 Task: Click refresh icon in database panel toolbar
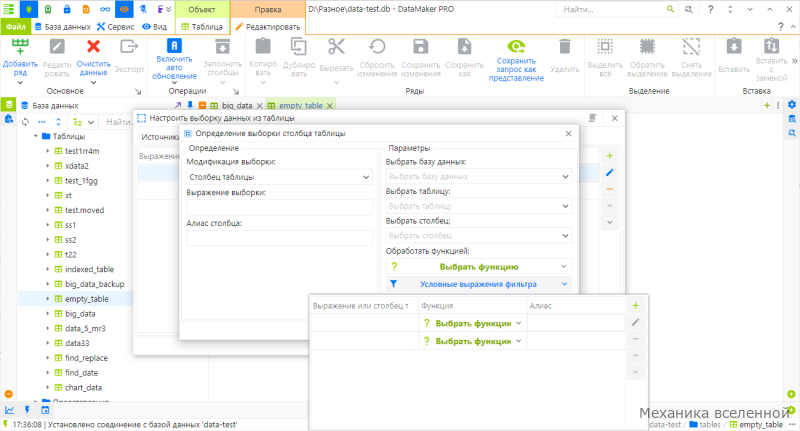[x=25, y=122]
